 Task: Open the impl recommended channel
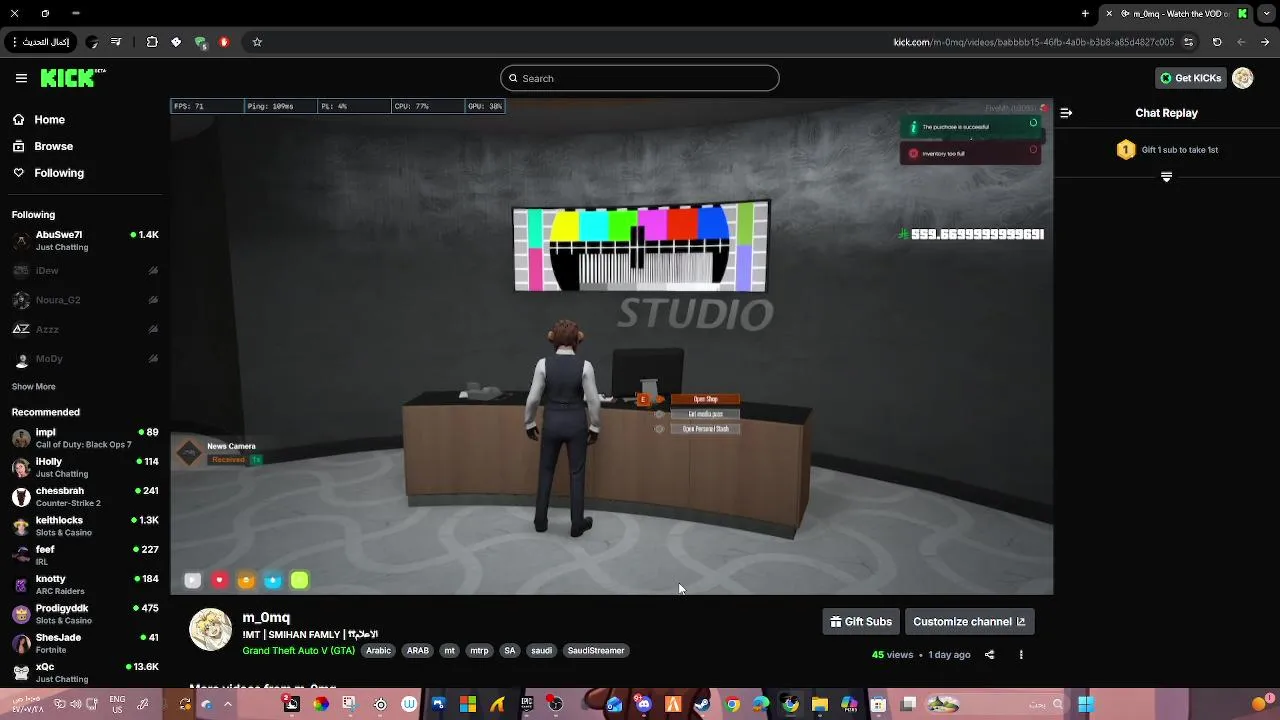tap(85, 438)
